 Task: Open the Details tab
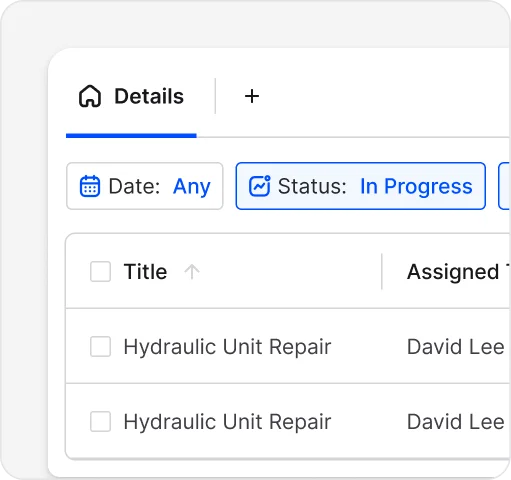click(131, 97)
